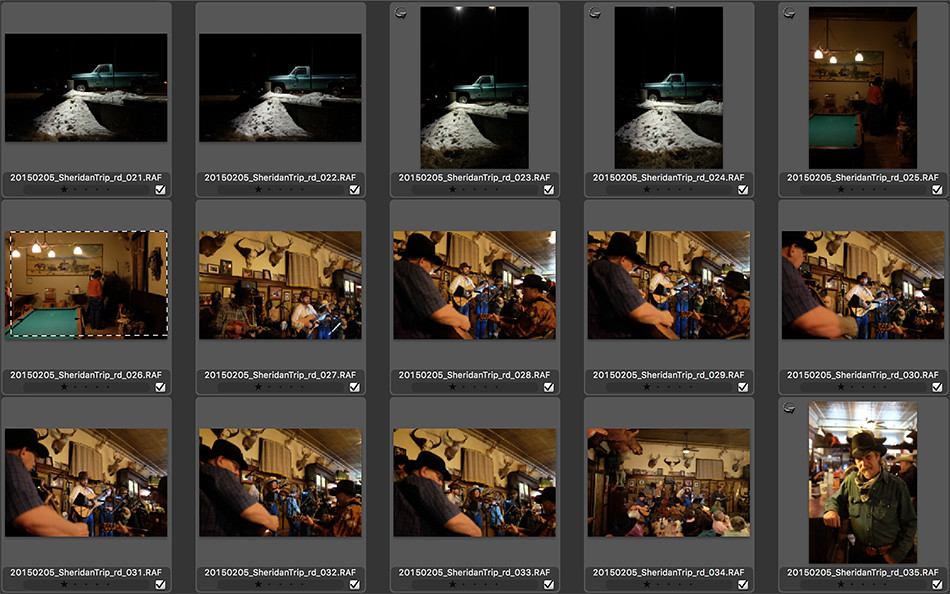Select the band thumbnail 033
Viewport: 950px width, 594px height.
click(474, 482)
